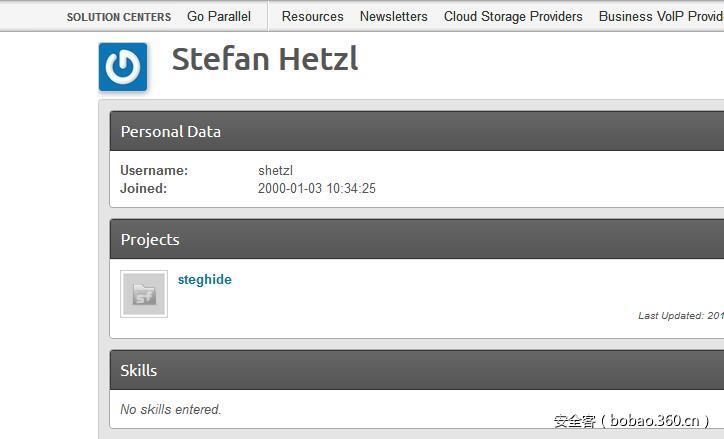Image resolution: width=724 pixels, height=439 pixels.
Task: Click the bobao.360.cn watermark text
Action: [x=631, y=421]
